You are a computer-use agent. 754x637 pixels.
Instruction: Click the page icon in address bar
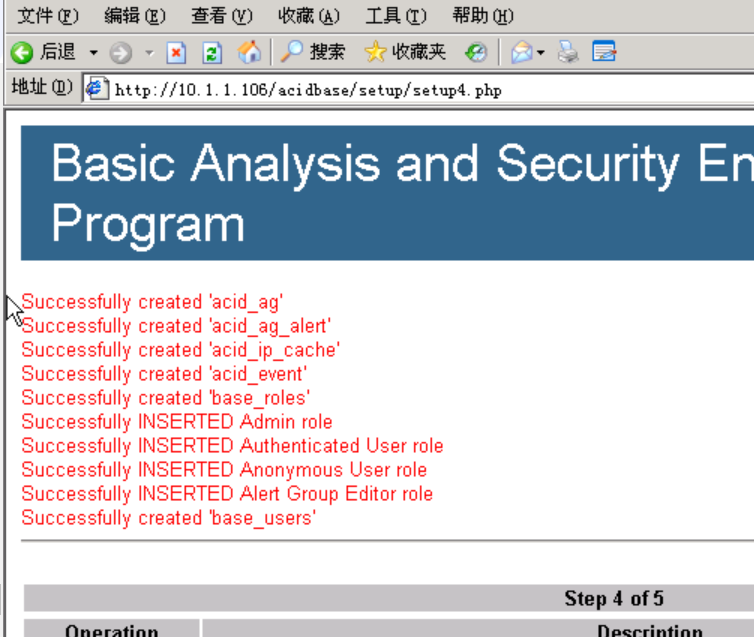pos(97,89)
